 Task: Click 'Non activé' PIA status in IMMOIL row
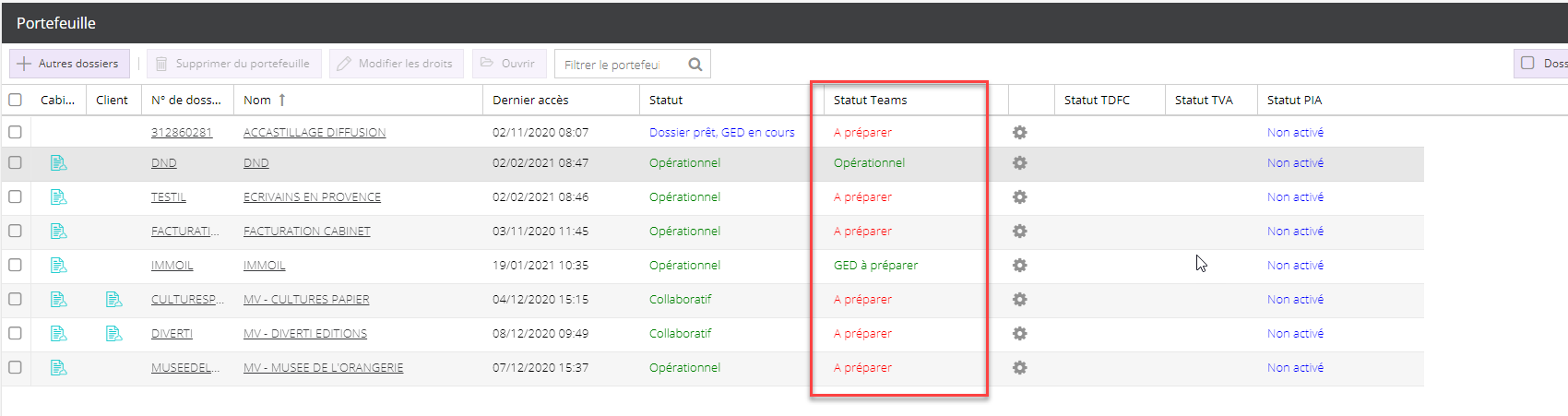point(1295,266)
